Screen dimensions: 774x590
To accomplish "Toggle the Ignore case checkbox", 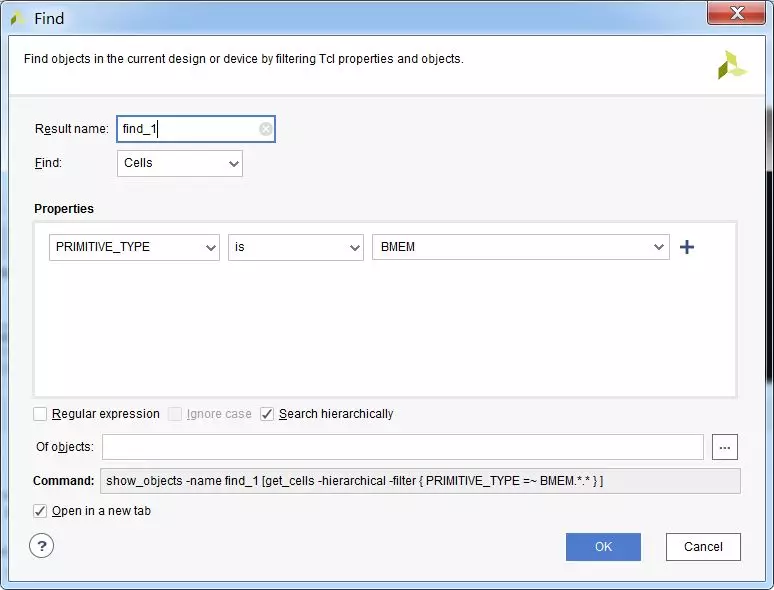I will (176, 414).
